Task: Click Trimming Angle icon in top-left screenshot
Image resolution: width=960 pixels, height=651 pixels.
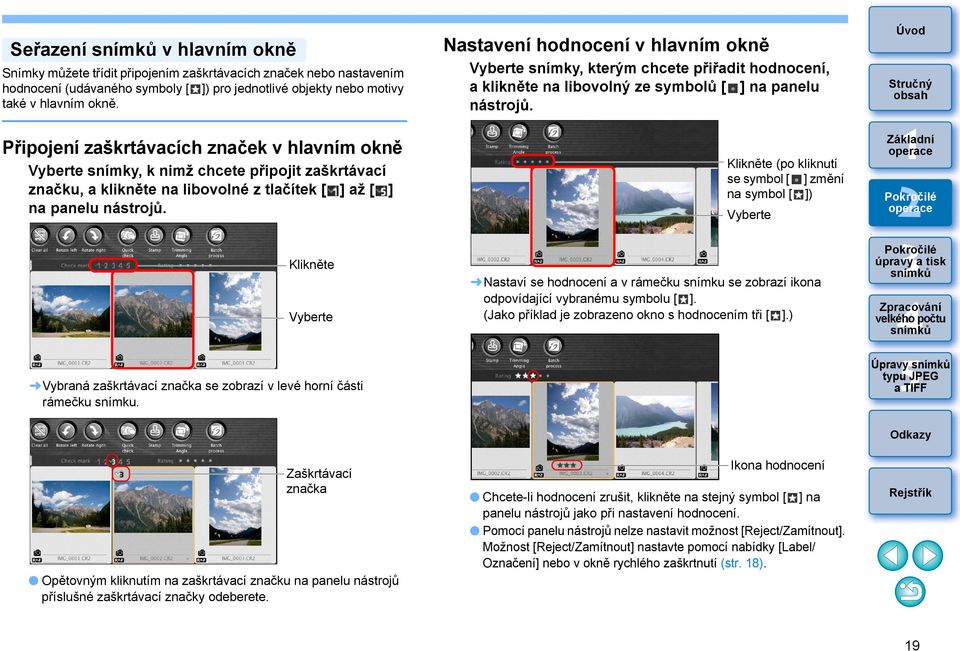Action: [x=181, y=236]
